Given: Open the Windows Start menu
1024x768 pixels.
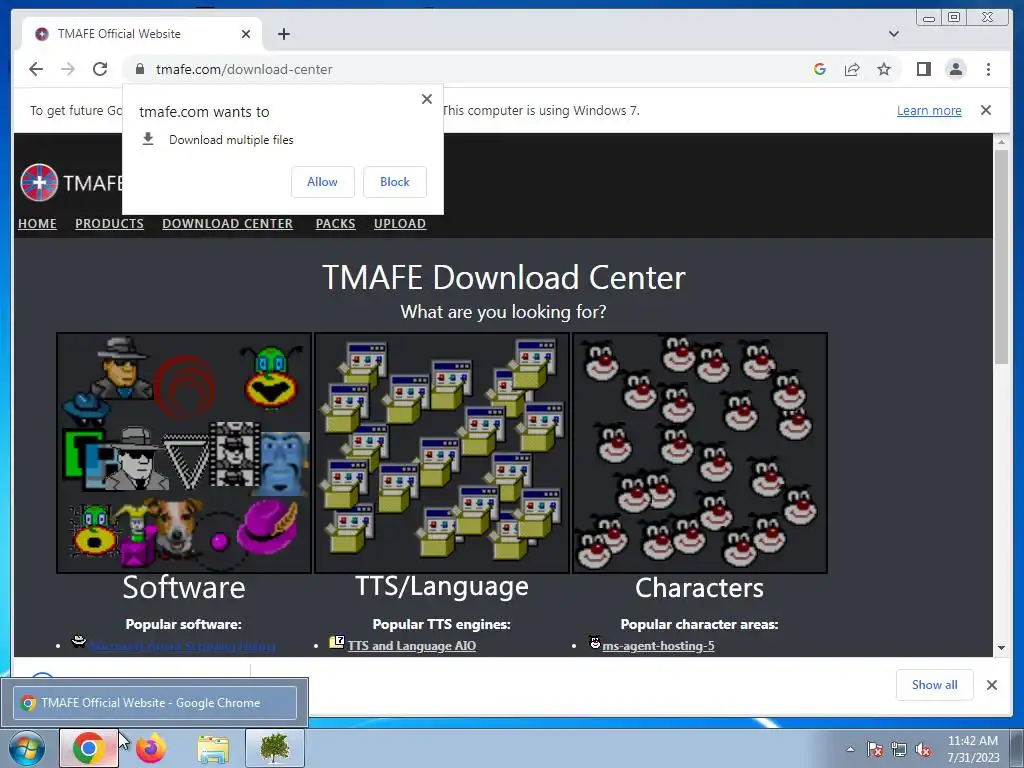Looking at the screenshot, I should 27,748.
